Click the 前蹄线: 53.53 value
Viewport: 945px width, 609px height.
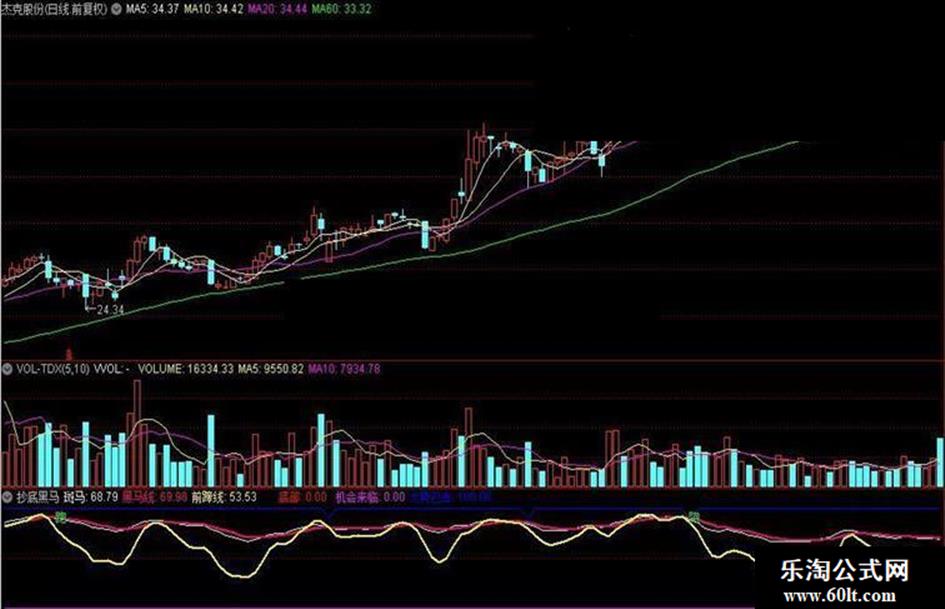224,497
